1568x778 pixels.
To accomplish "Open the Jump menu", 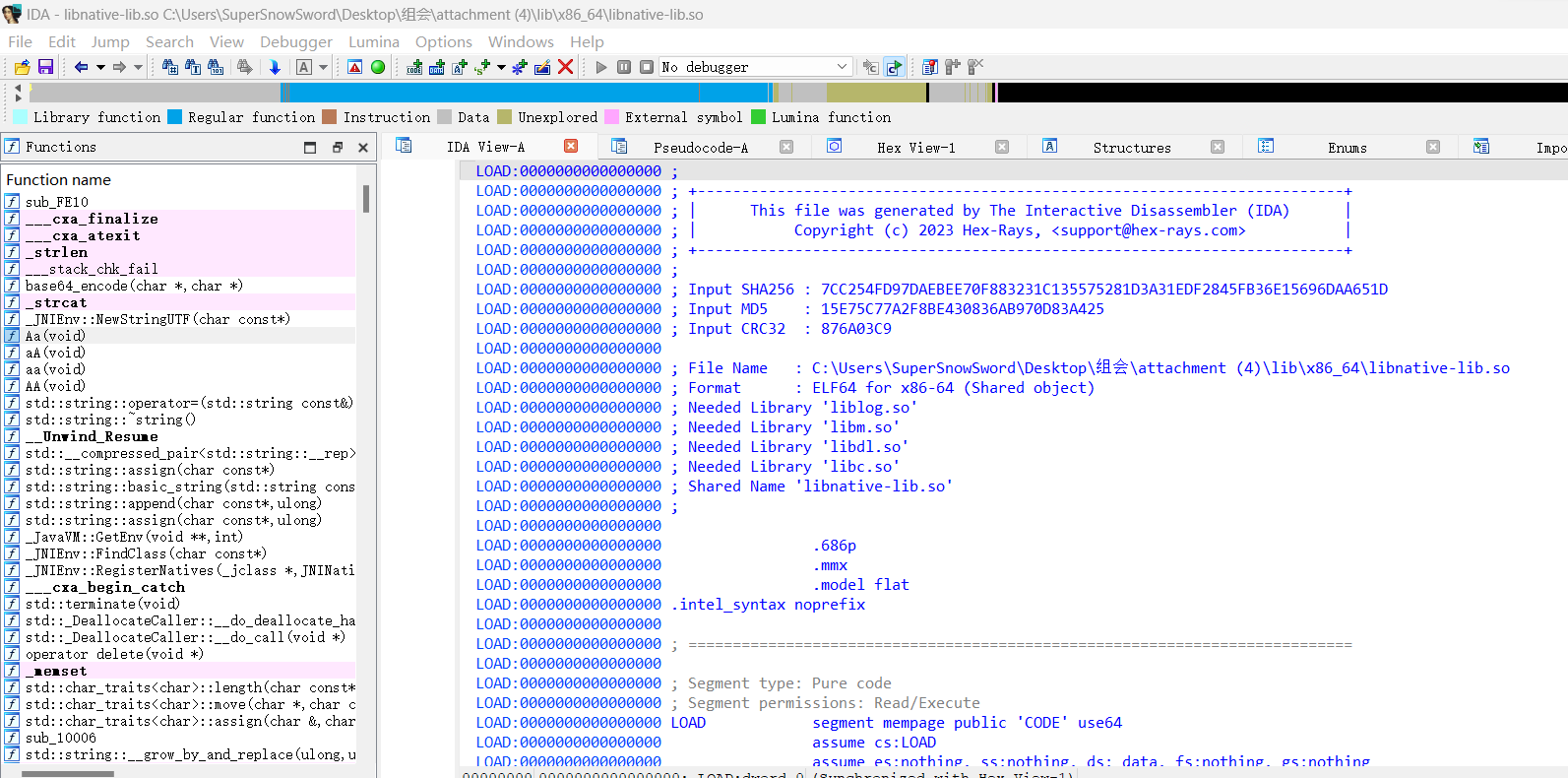I will [110, 41].
